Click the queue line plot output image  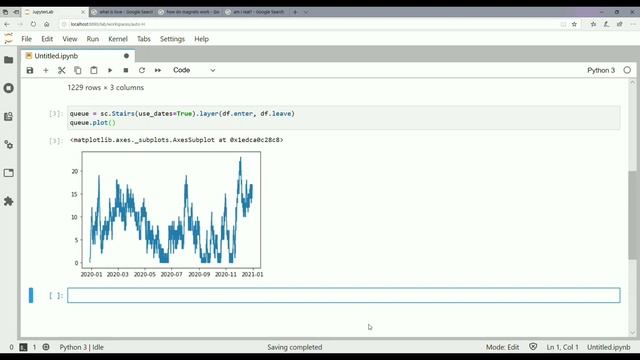(x=167, y=215)
